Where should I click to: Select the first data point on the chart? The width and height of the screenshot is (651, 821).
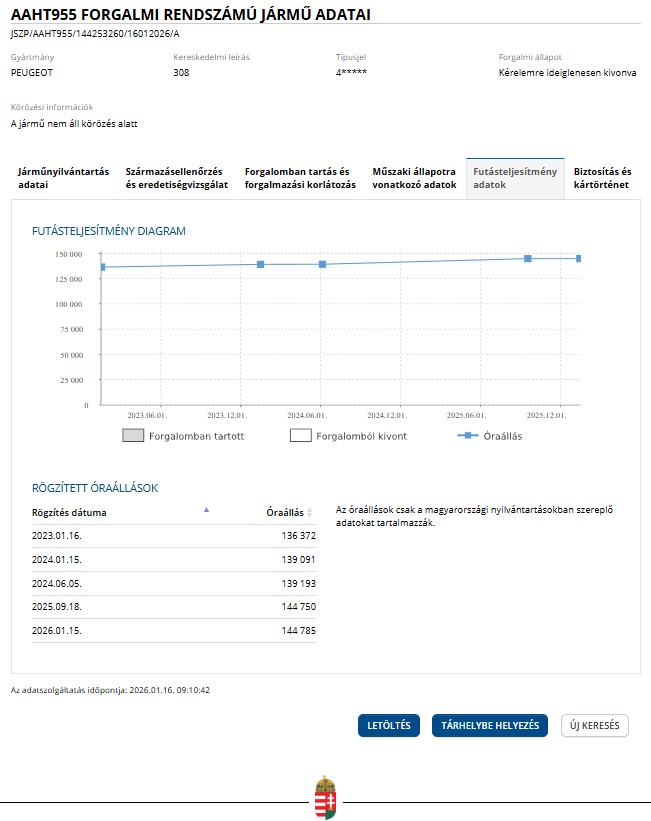pyautogui.click(x=102, y=267)
